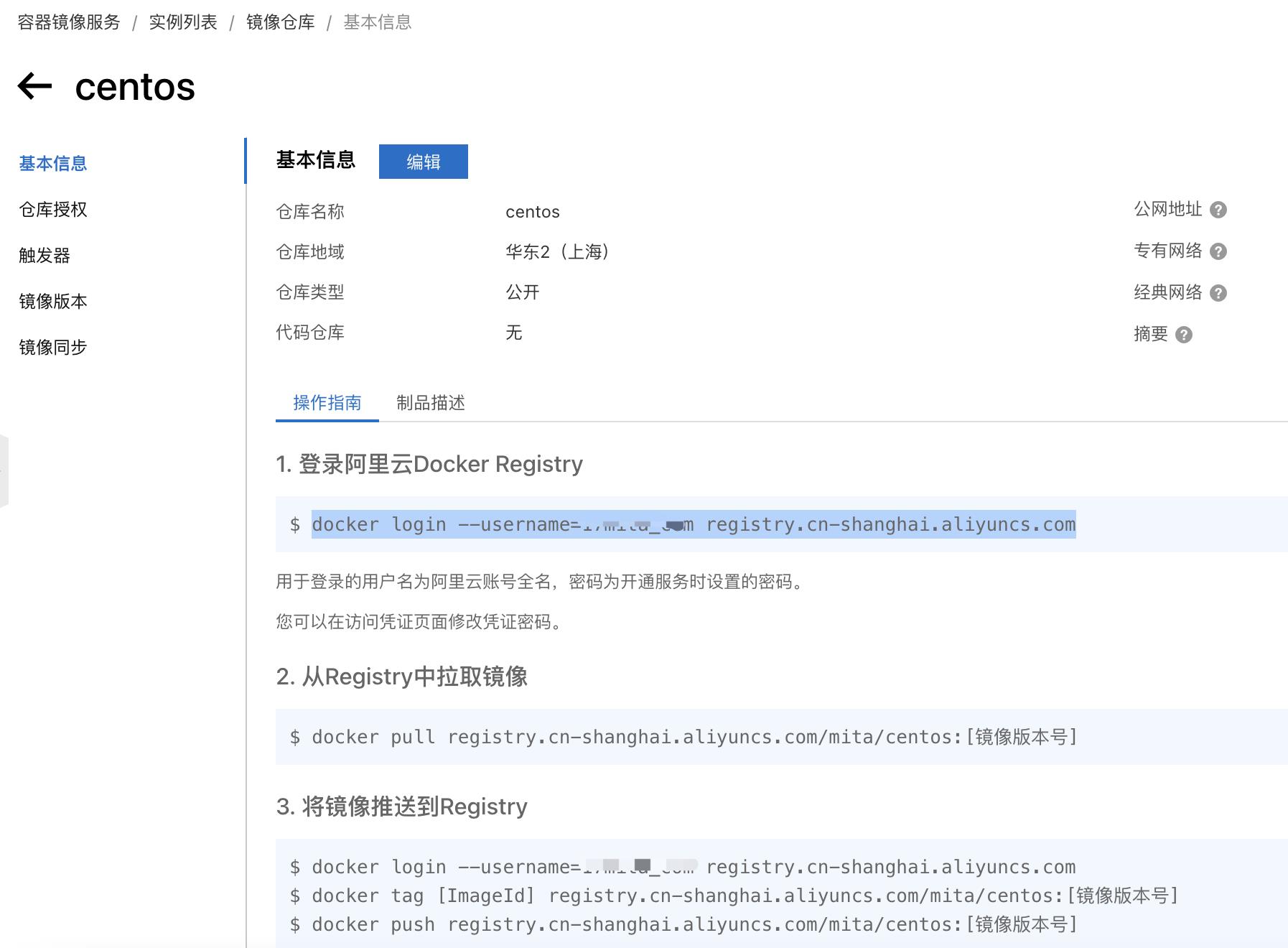Click heading 3. 将镜像推送到Registry
This screenshot has width=1288, height=948.
click(402, 807)
